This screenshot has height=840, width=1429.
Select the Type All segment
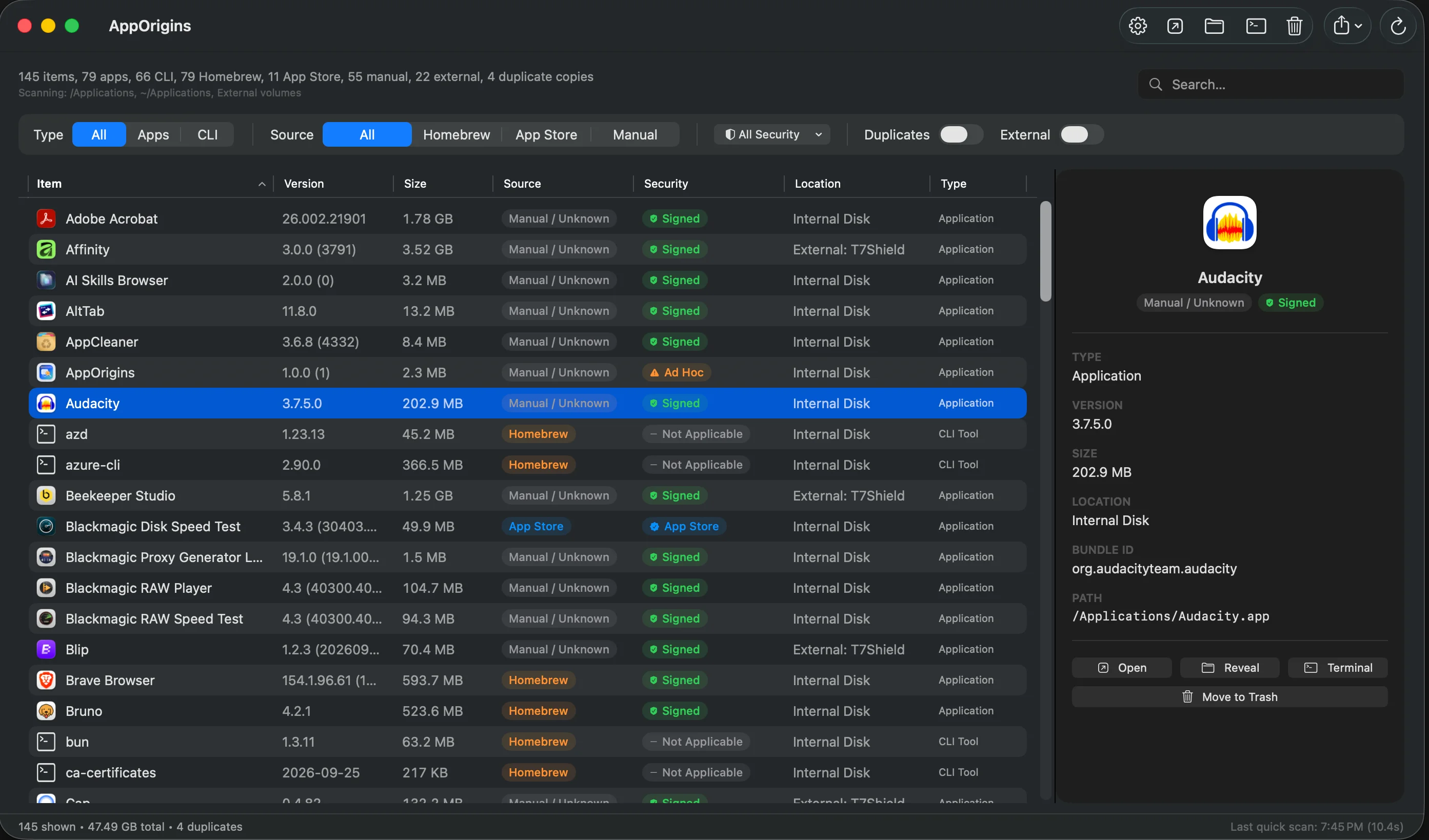[99, 135]
